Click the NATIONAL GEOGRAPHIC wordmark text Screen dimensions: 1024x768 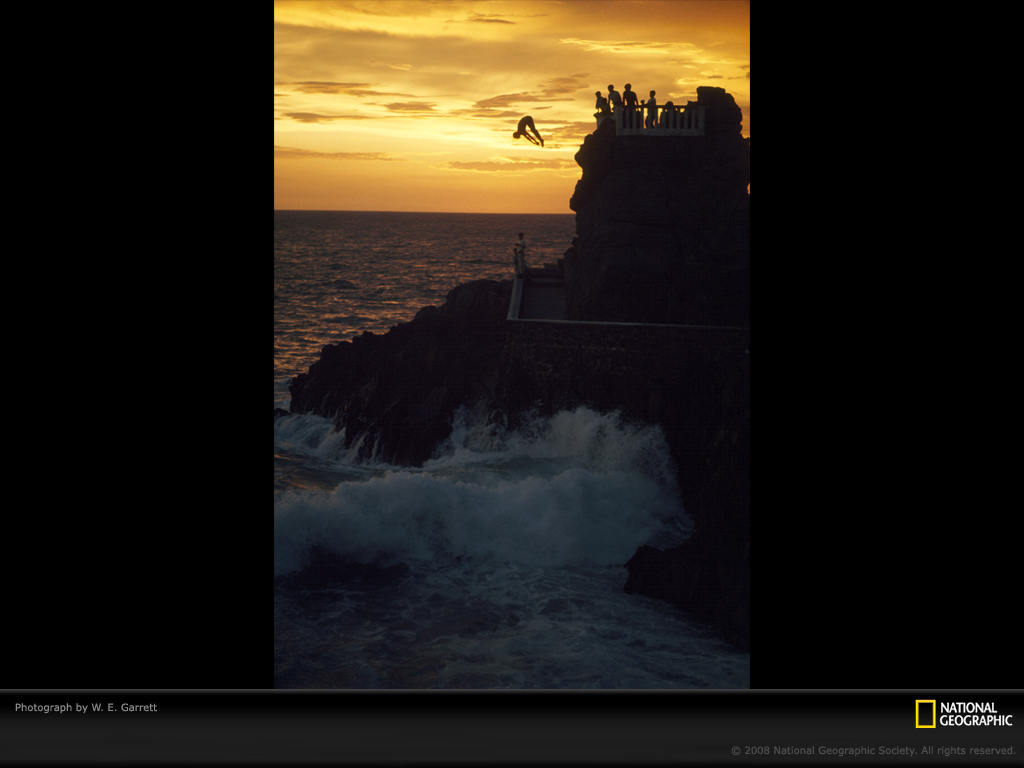[x=975, y=714]
